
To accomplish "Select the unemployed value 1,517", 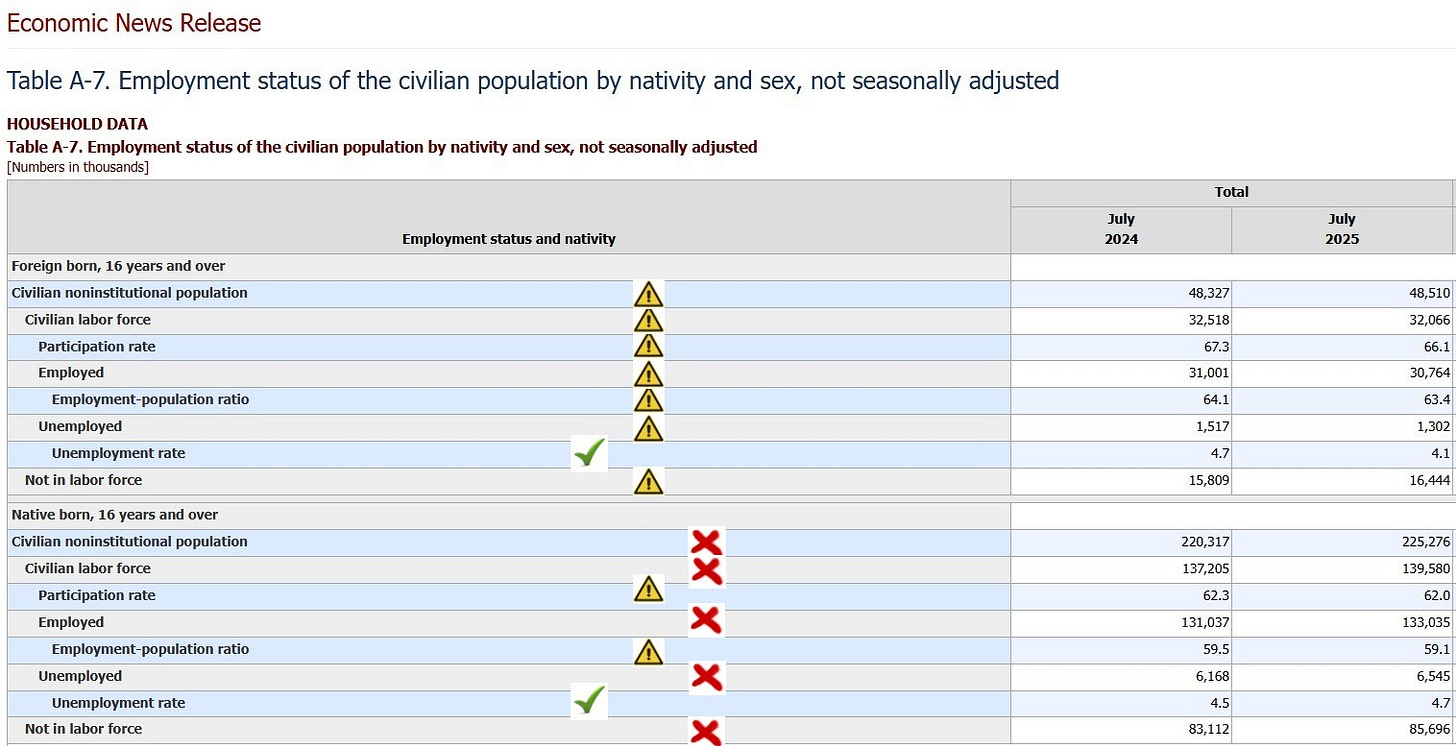I will tap(1213, 427).
